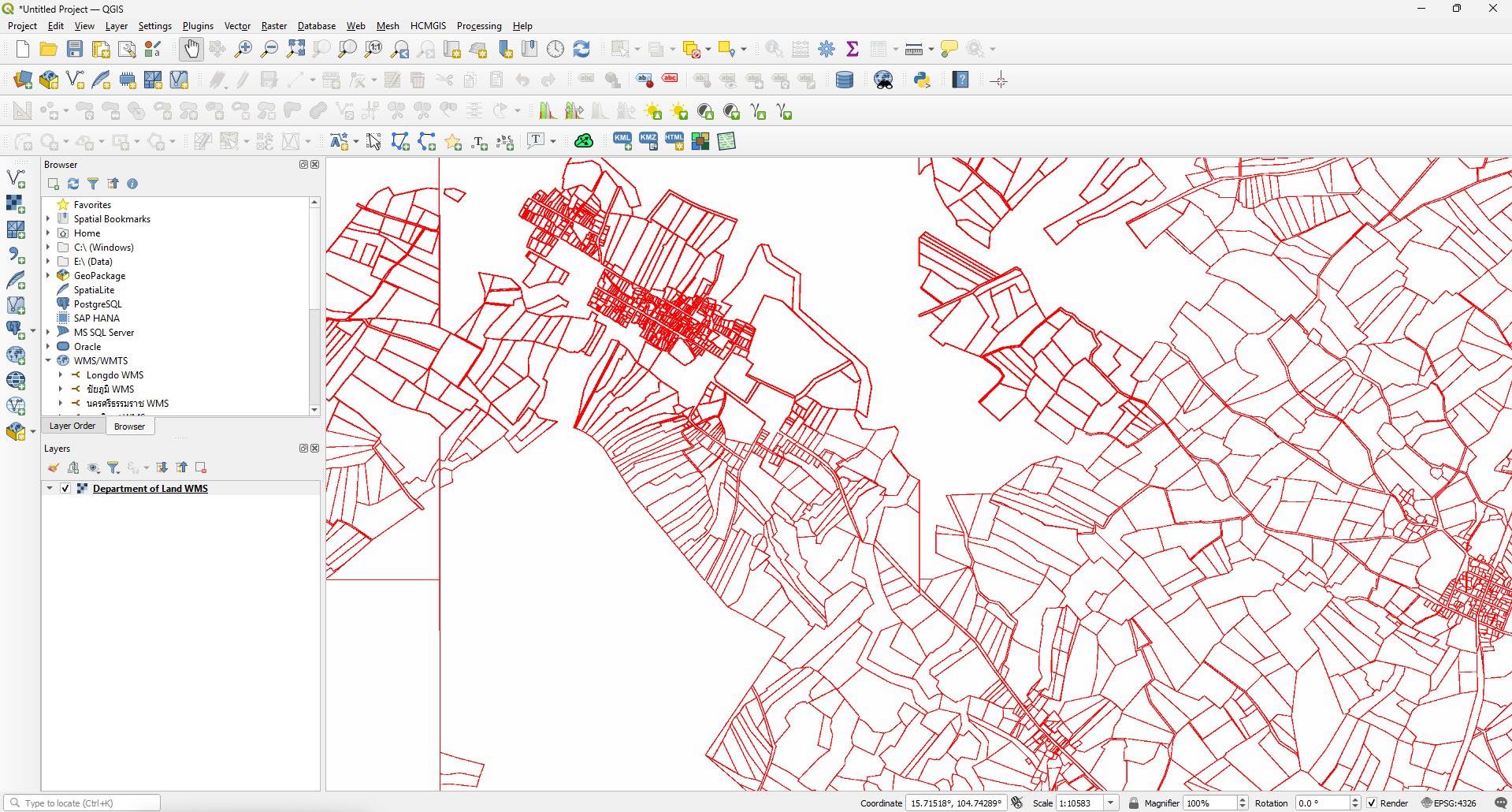Create new project blank page icon

[x=22, y=49]
